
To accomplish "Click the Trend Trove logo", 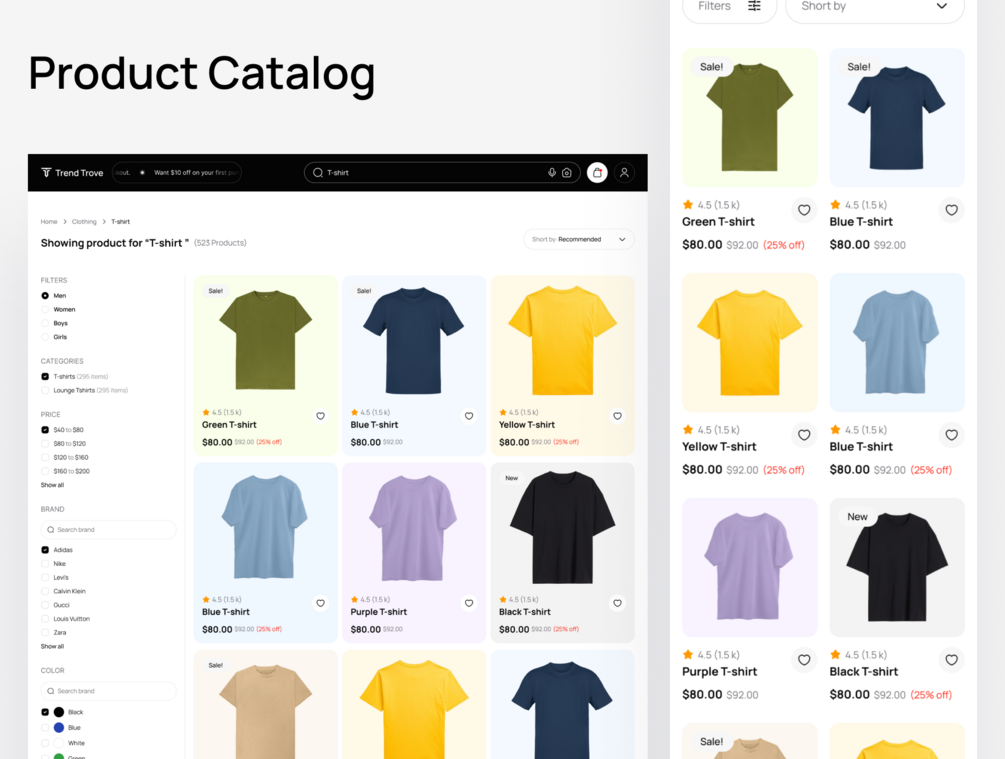I will coord(72,172).
